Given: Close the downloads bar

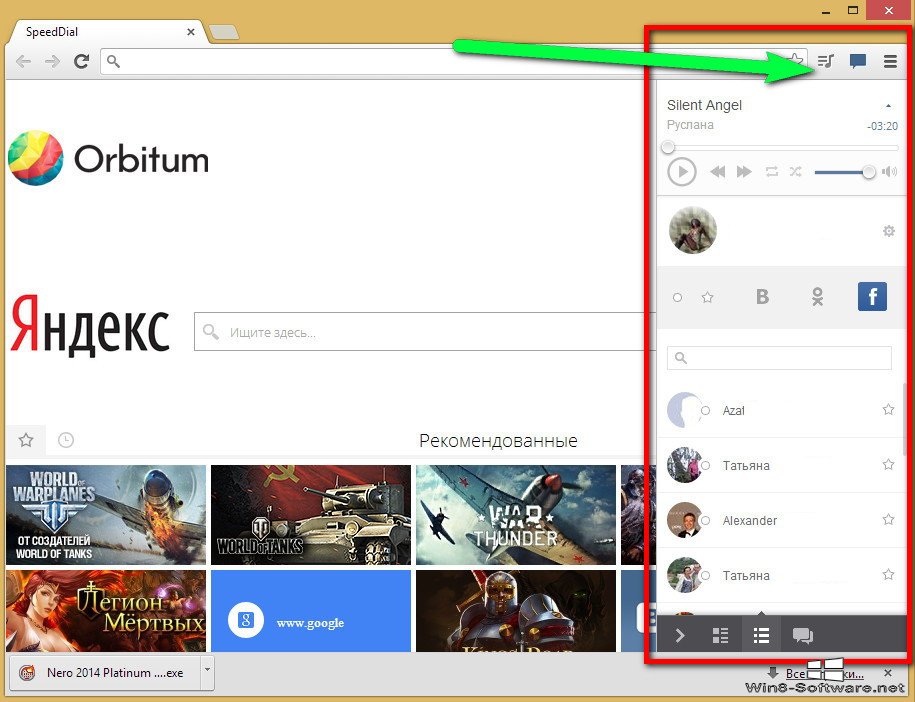Looking at the screenshot, I should tap(888, 673).
